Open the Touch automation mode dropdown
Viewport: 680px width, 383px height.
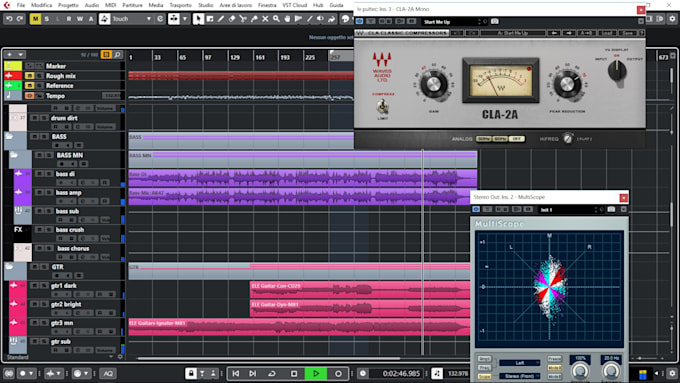pyautogui.click(x=149, y=19)
